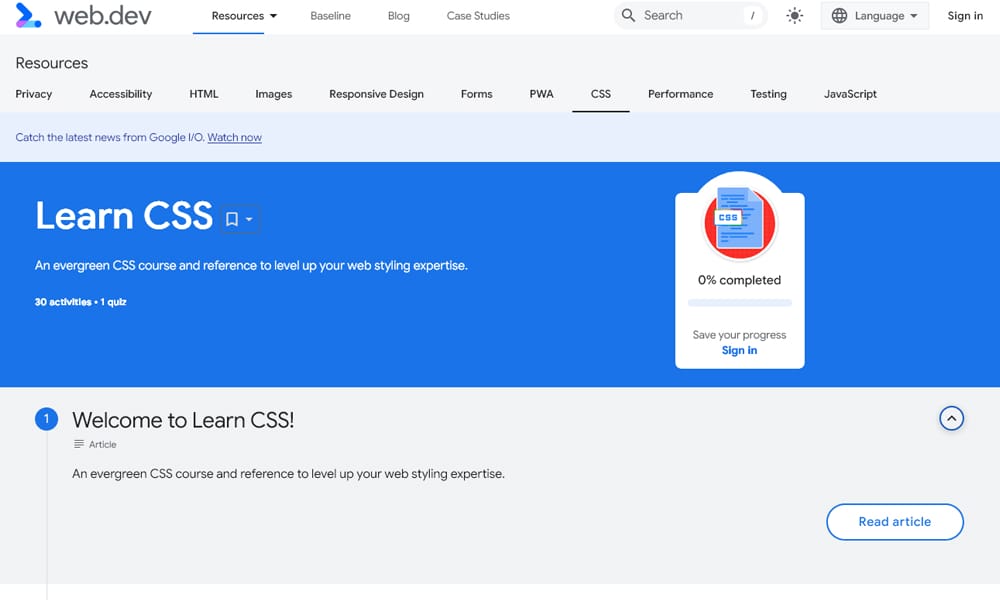Open the Resources dropdown menu

pos(244,16)
